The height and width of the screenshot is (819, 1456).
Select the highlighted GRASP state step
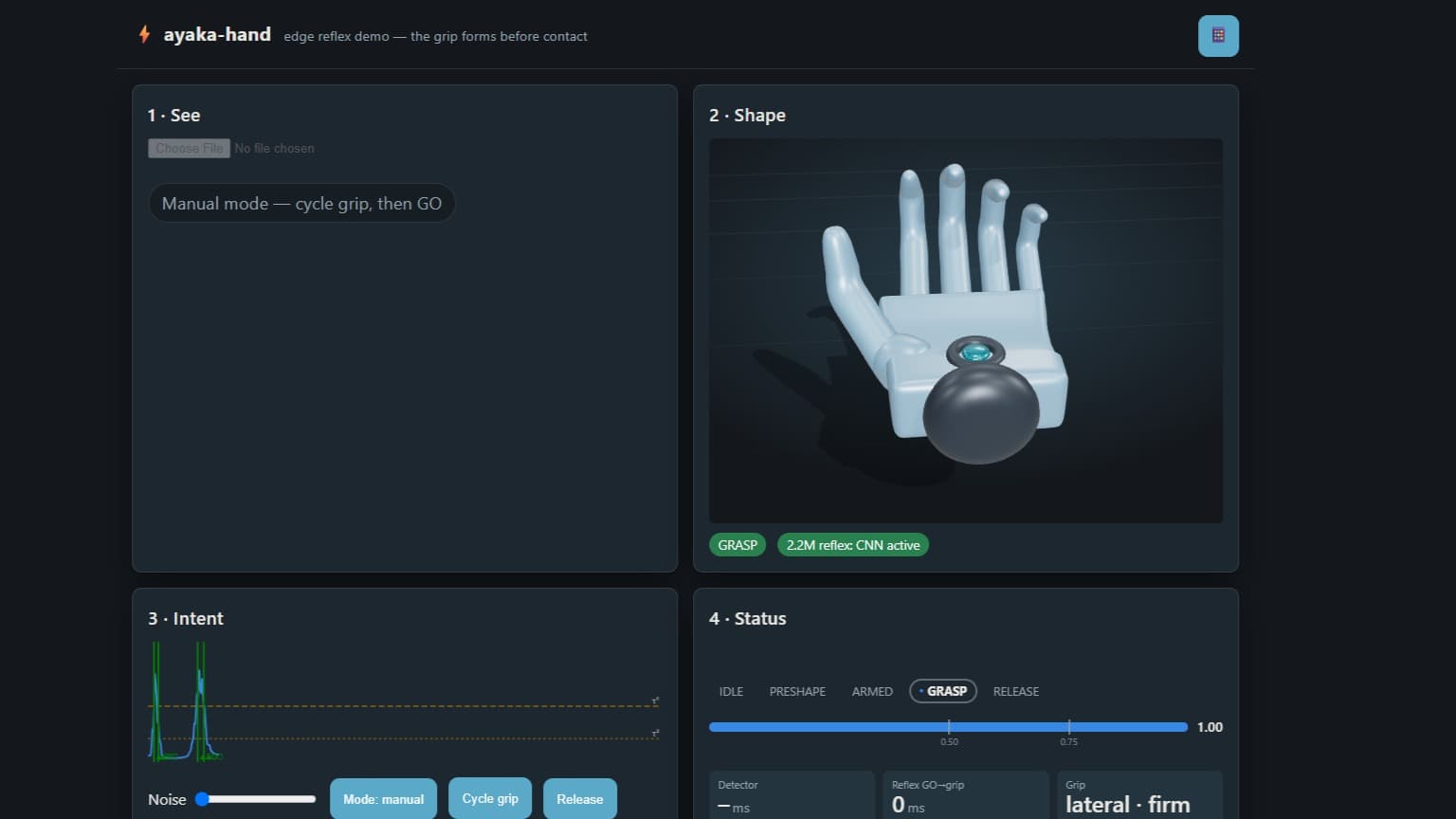[943, 691]
